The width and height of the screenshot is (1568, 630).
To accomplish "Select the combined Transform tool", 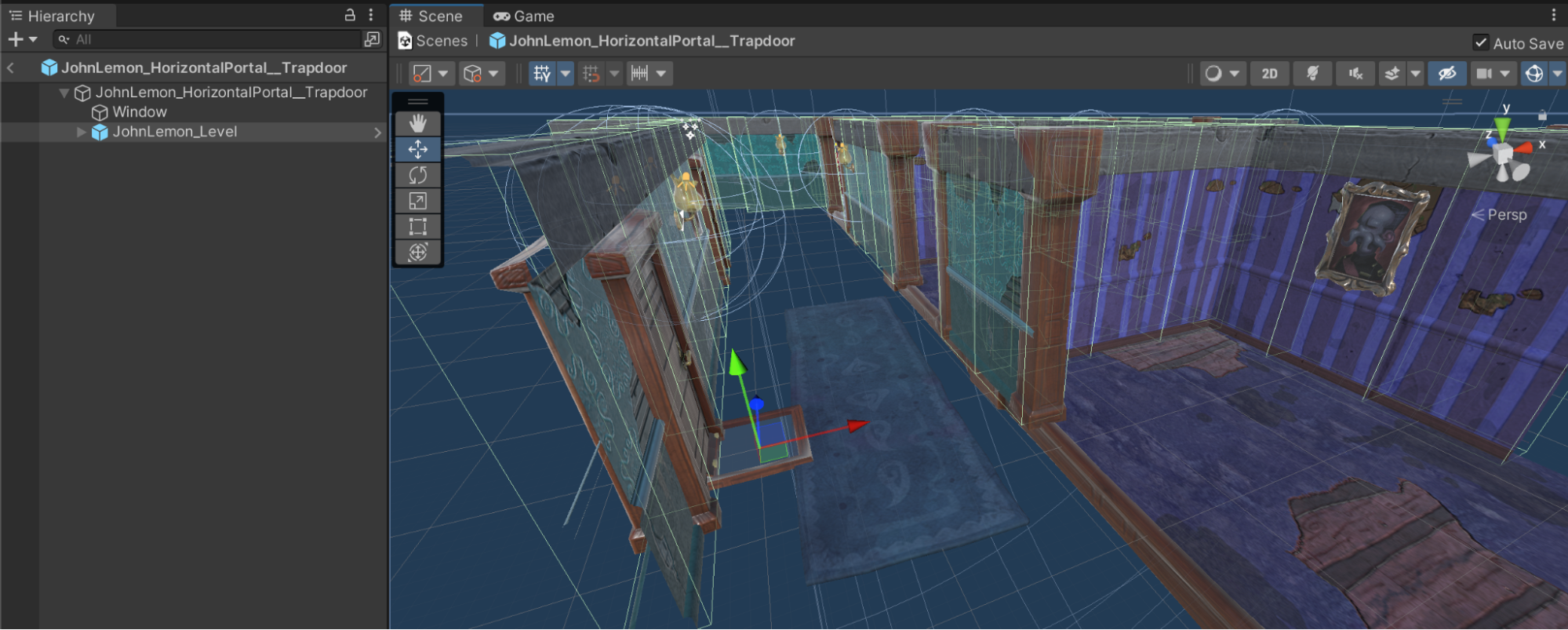I will (417, 253).
